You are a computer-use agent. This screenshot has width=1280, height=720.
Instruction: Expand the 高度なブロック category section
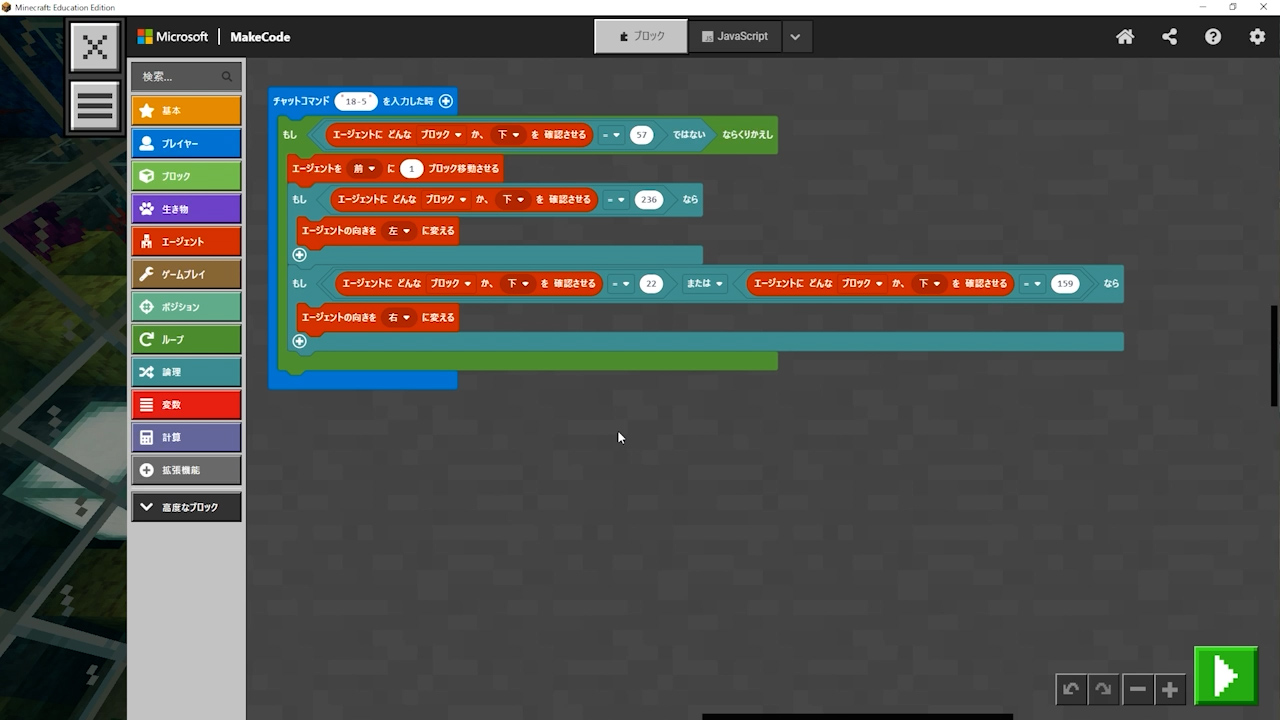tap(186, 507)
